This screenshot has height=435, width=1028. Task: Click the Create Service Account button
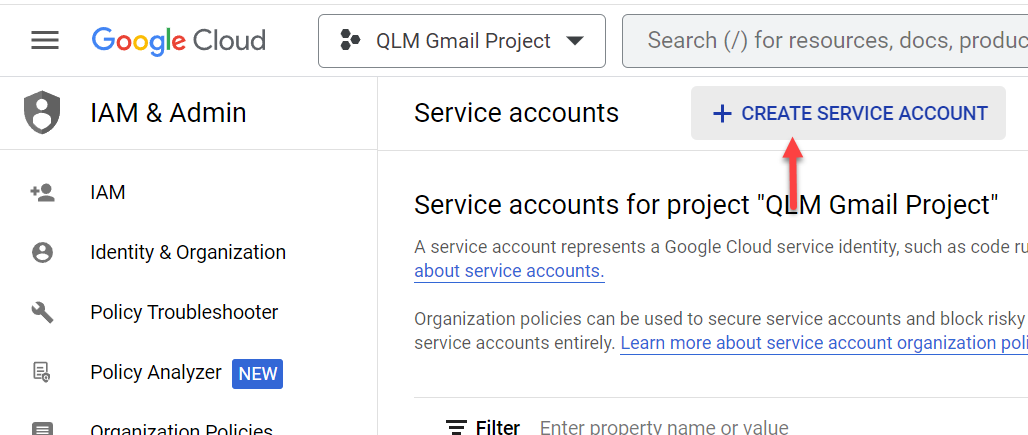point(848,113)
